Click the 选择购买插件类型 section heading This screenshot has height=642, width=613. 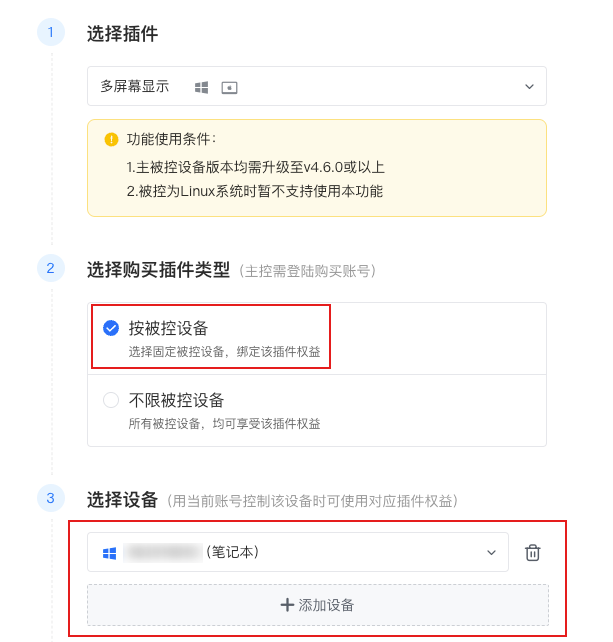[158, 270]
